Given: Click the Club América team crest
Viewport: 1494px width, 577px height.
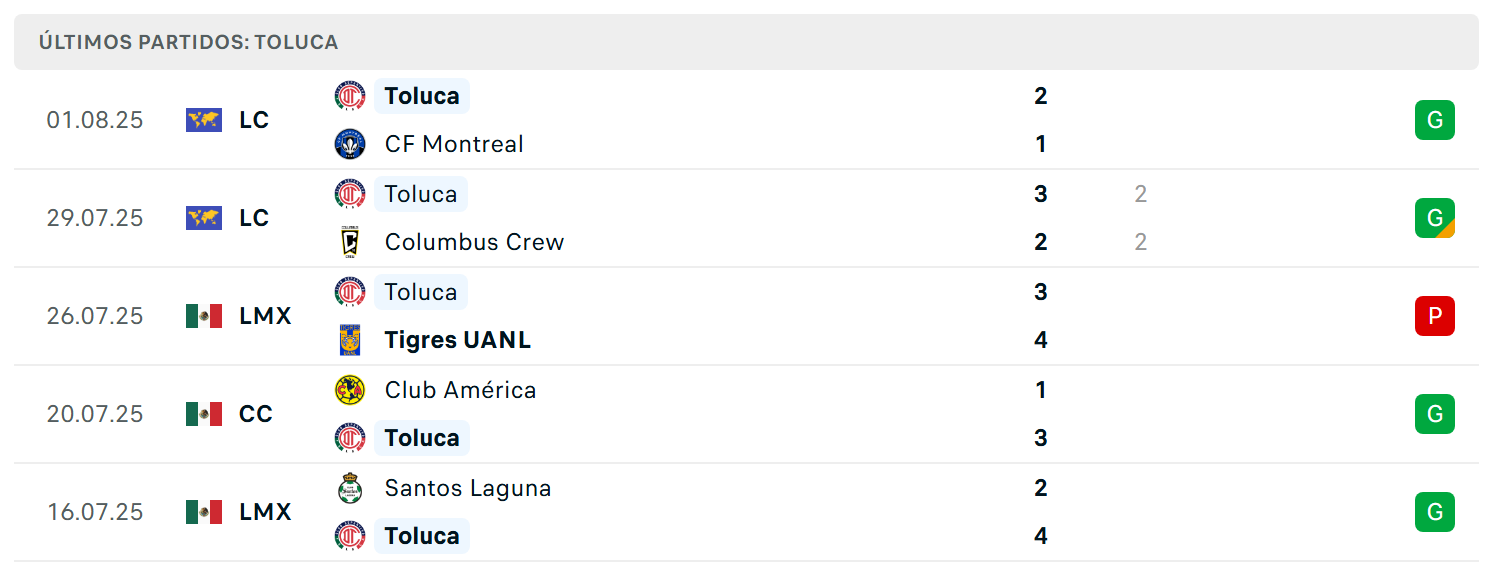Looking at the screenshot, I should [350, 390].
